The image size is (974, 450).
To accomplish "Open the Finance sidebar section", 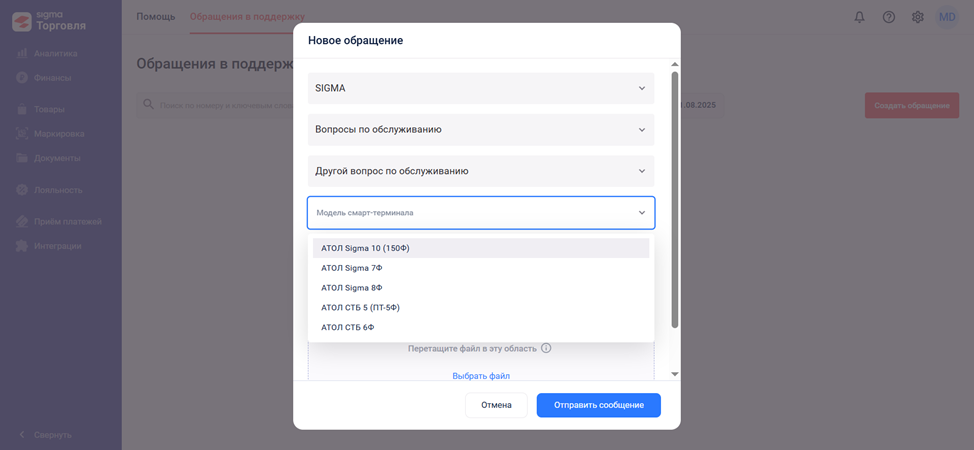I will (x=52, y=77).
